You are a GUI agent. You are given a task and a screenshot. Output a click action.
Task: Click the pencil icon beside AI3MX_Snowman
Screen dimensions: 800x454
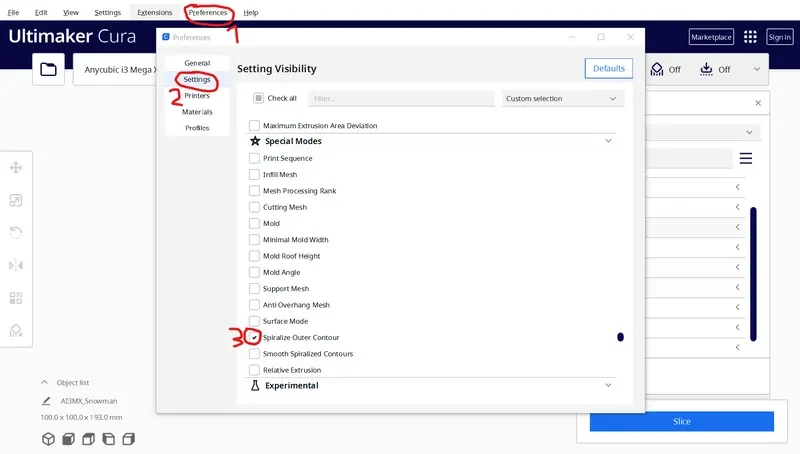(46, 401)
